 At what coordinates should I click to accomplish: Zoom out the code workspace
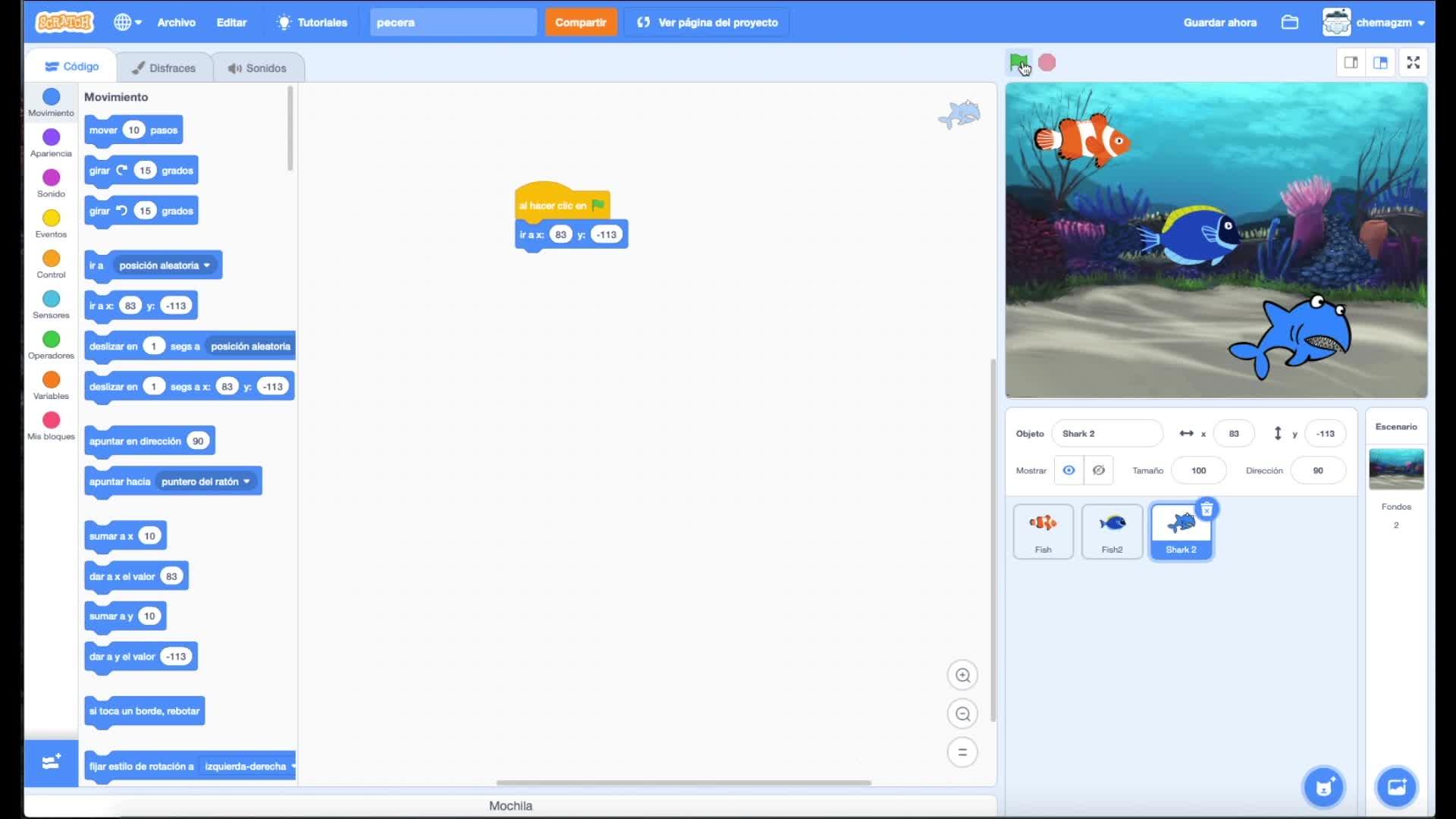pyautogui.click(x=962, y=714)
